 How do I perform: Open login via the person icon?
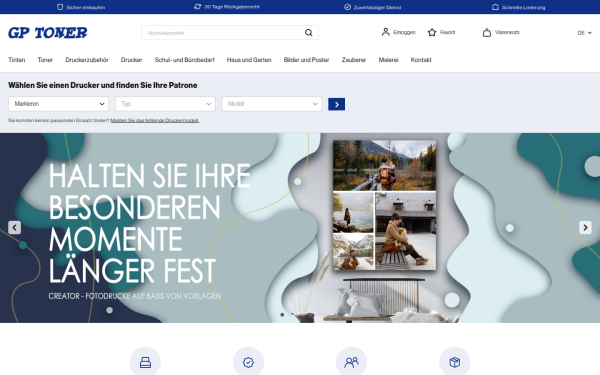(385, 32)
